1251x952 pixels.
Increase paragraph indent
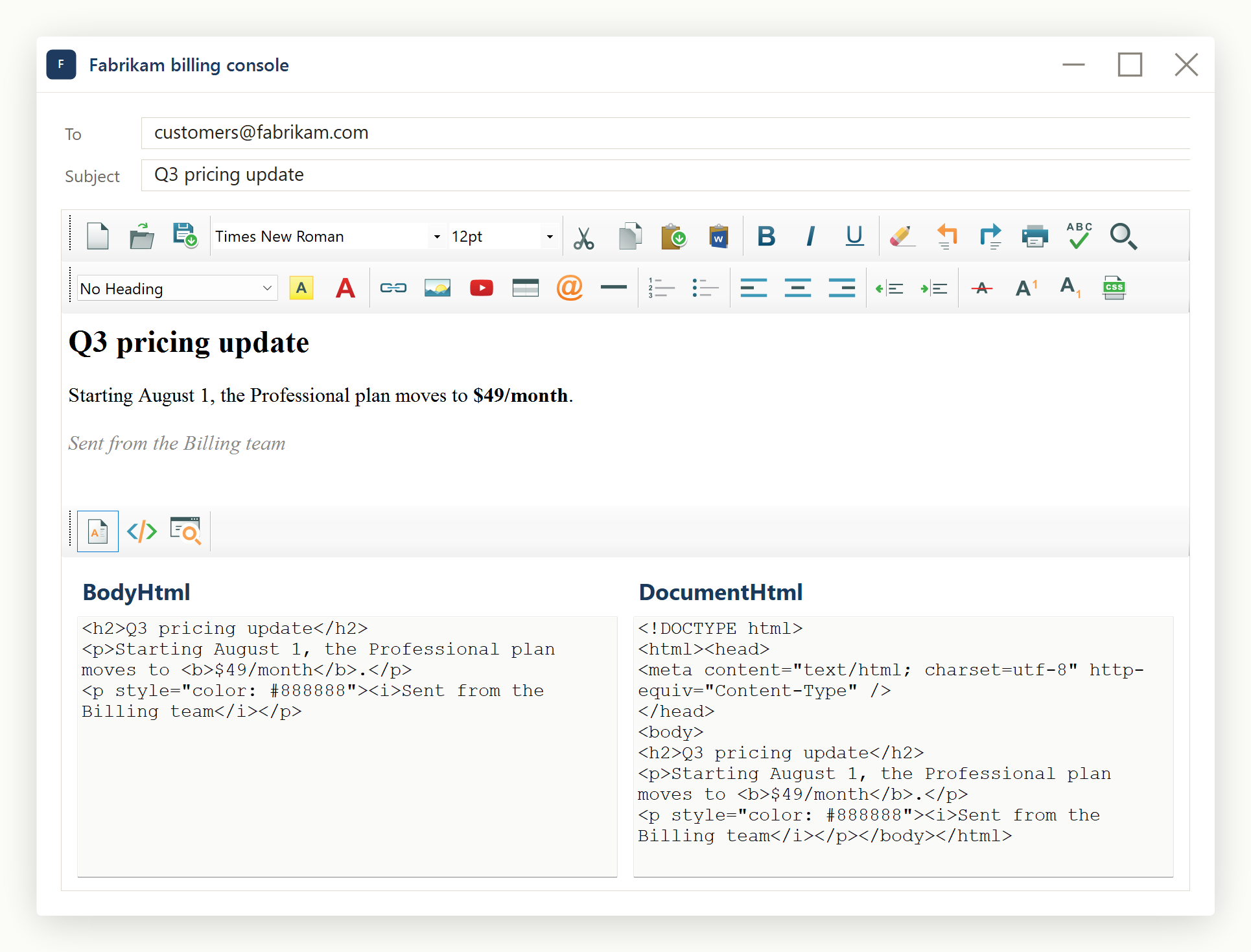(x=933, y=289)
